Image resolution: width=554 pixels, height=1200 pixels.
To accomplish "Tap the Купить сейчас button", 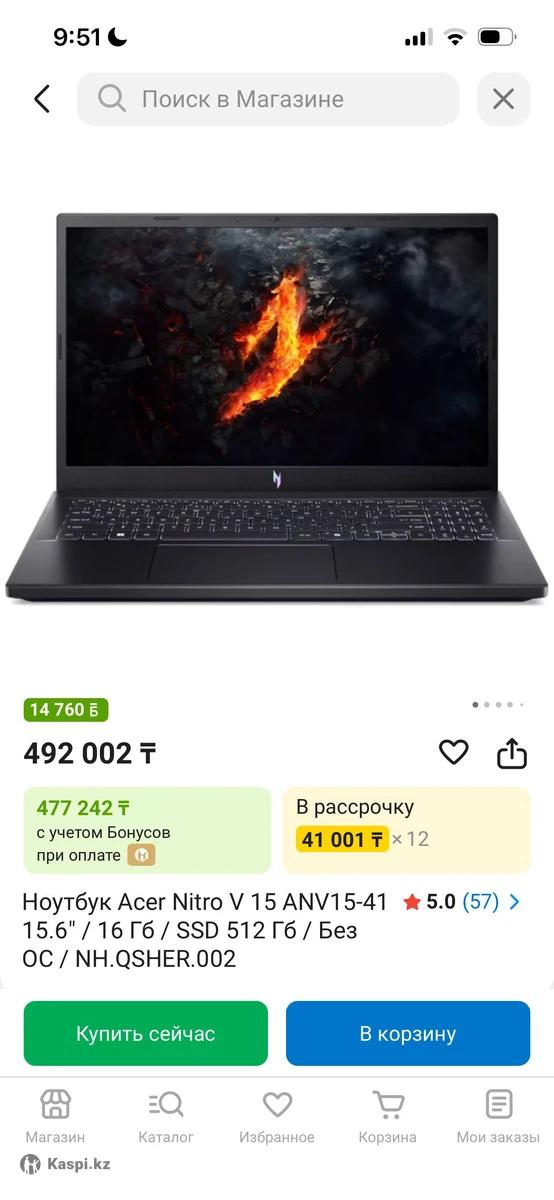I will [x=146, y=1033].
